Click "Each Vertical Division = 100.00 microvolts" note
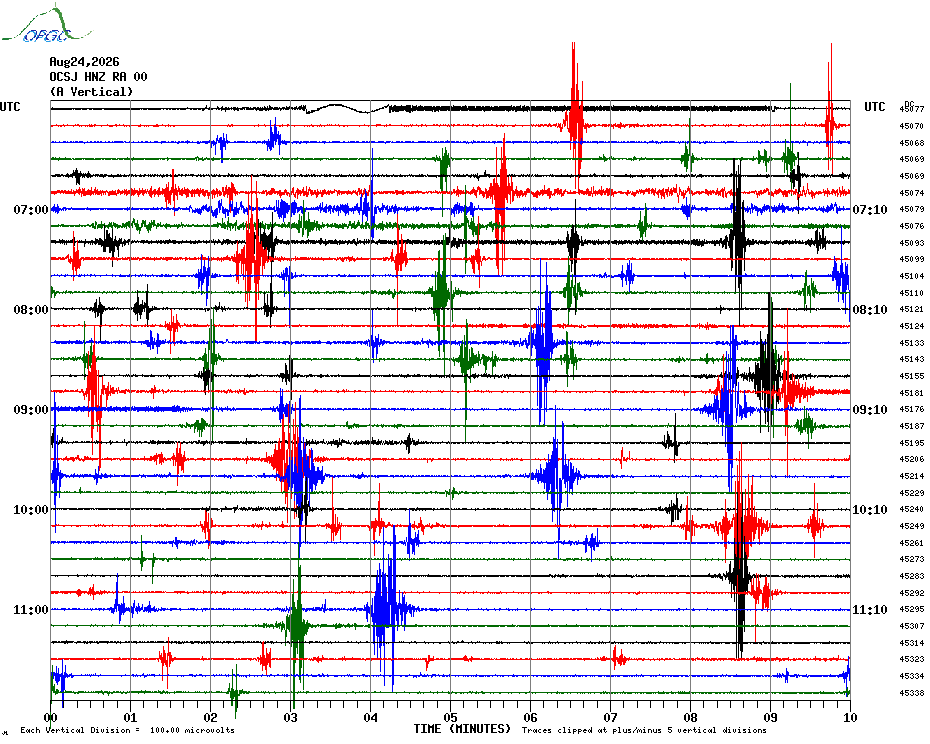The width and height of the screenshot is (930, 744). (128, 730)
